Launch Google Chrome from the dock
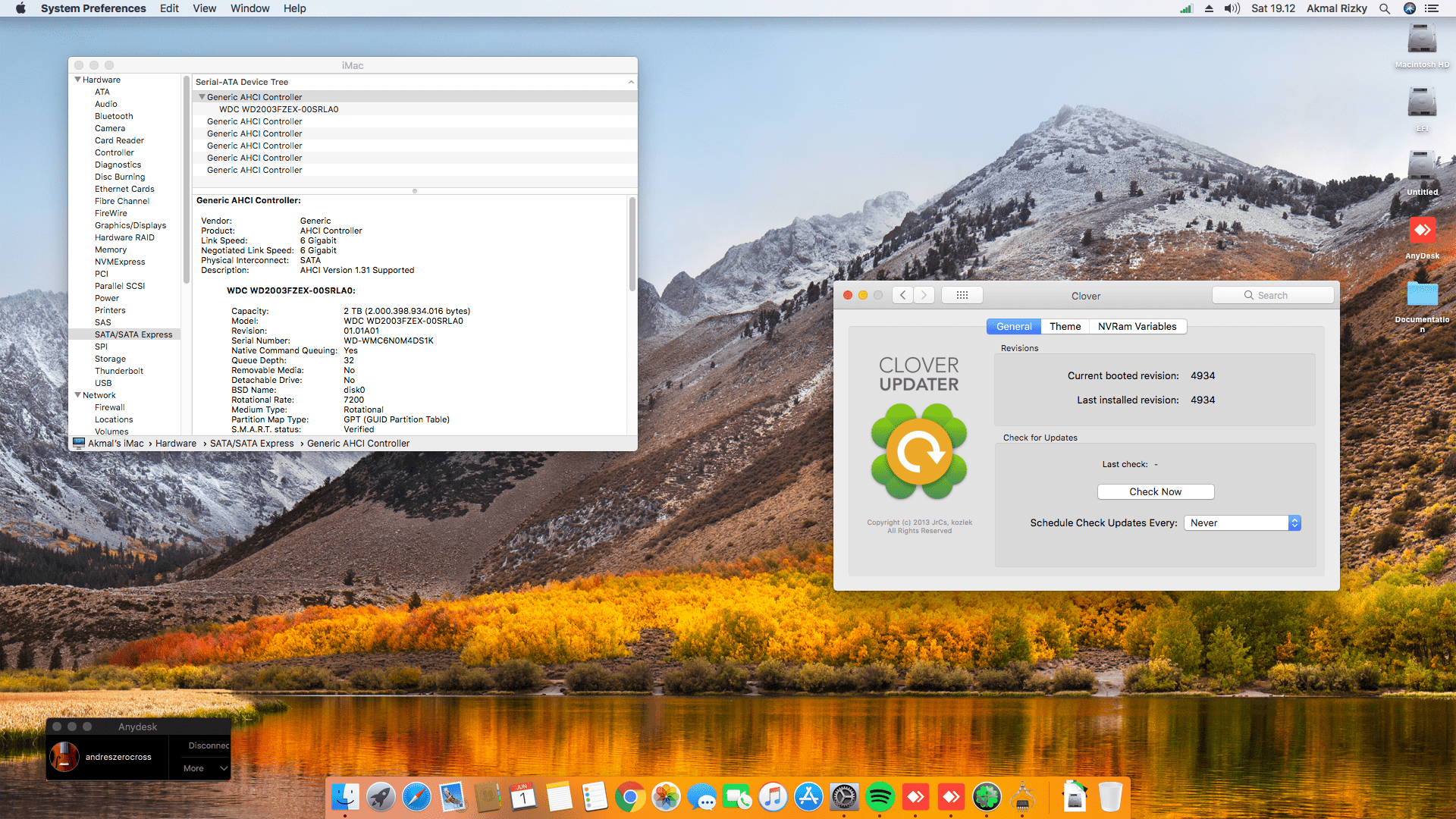The image size is (1456, 819). (630, 797)
